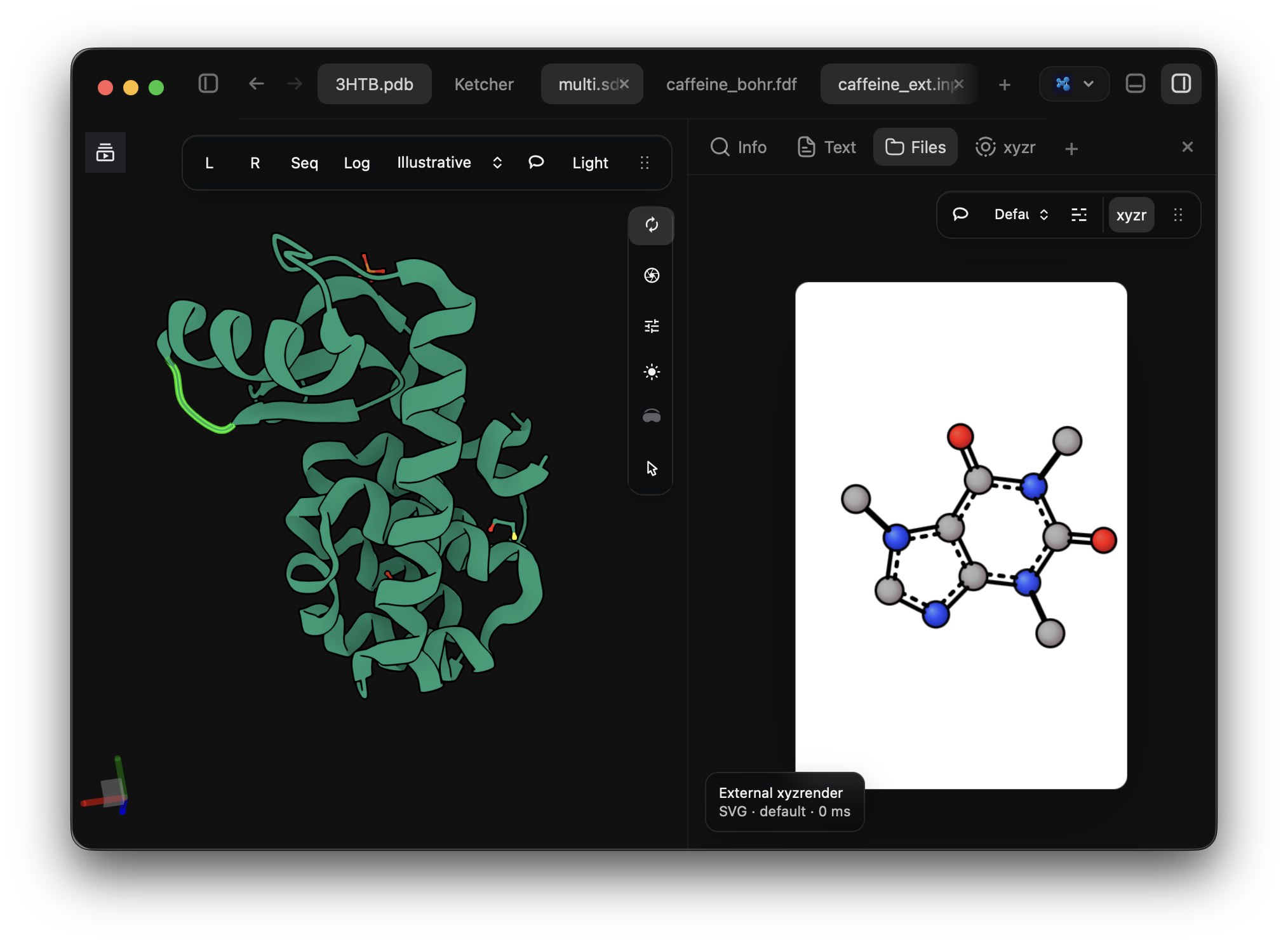This screenshot has width=1288, height=944.
Task: Toggle the bottom panel visibility
Action: [1135, 84]
